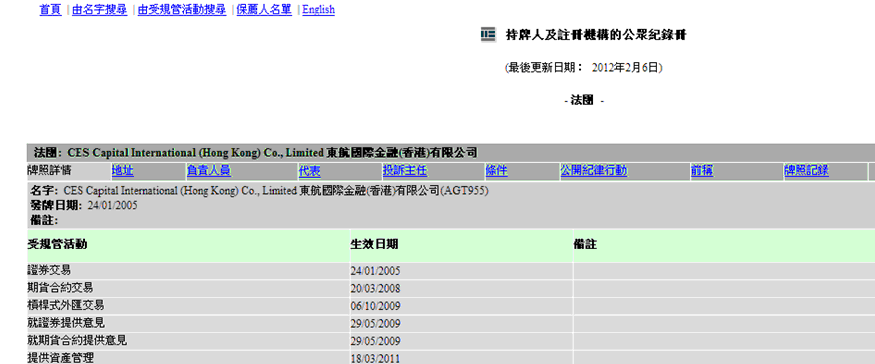Viewport: 875px width, 364px height.
Task: Click the 就證券提供意見 row cell
Action: pos(188,323)
